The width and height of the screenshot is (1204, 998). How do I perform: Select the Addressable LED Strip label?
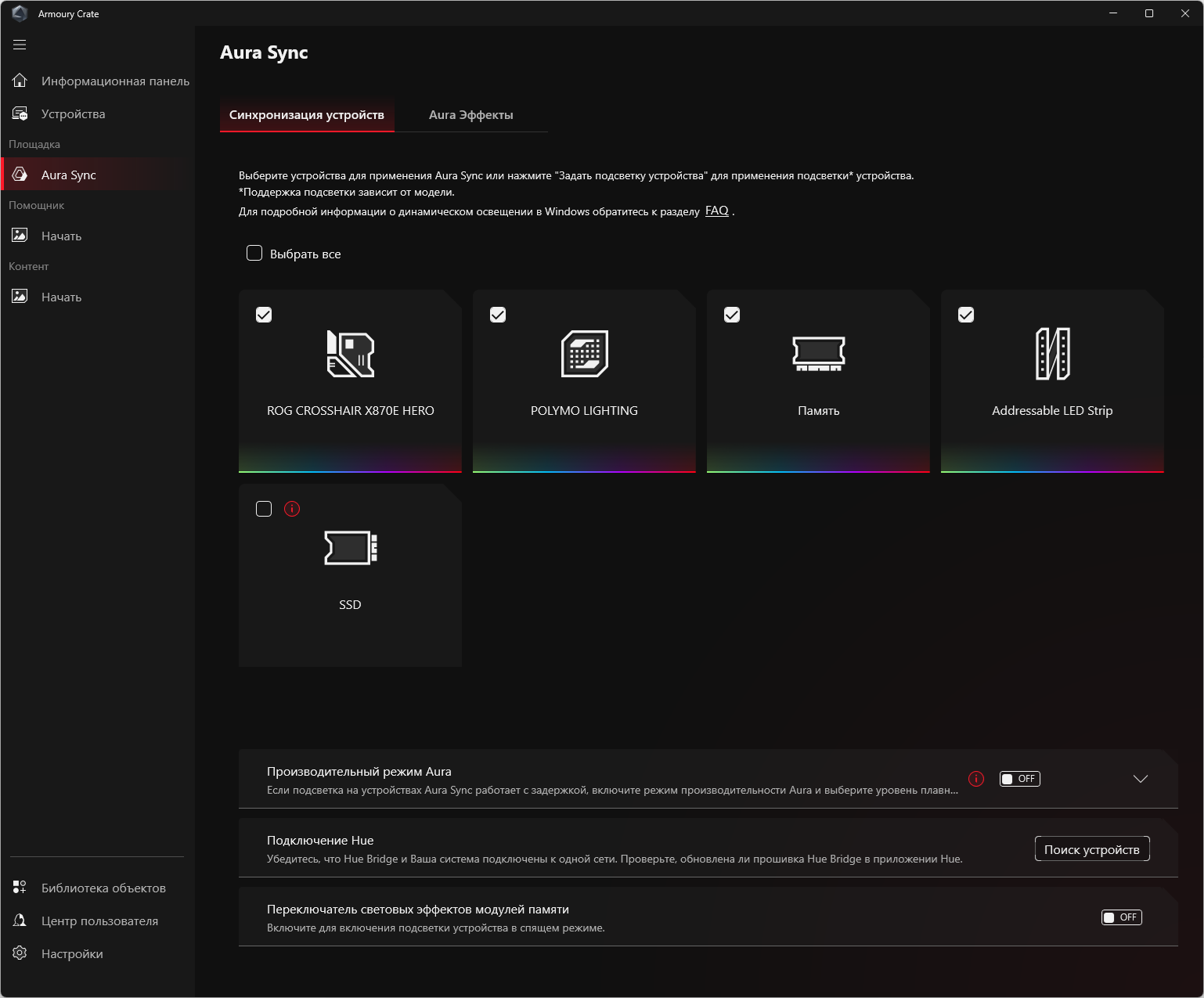coord(1052,411)
